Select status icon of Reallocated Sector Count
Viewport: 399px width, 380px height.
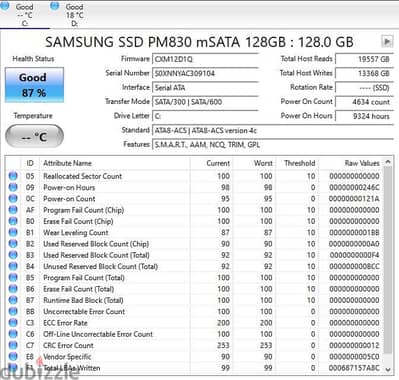(x=13, y=176)
